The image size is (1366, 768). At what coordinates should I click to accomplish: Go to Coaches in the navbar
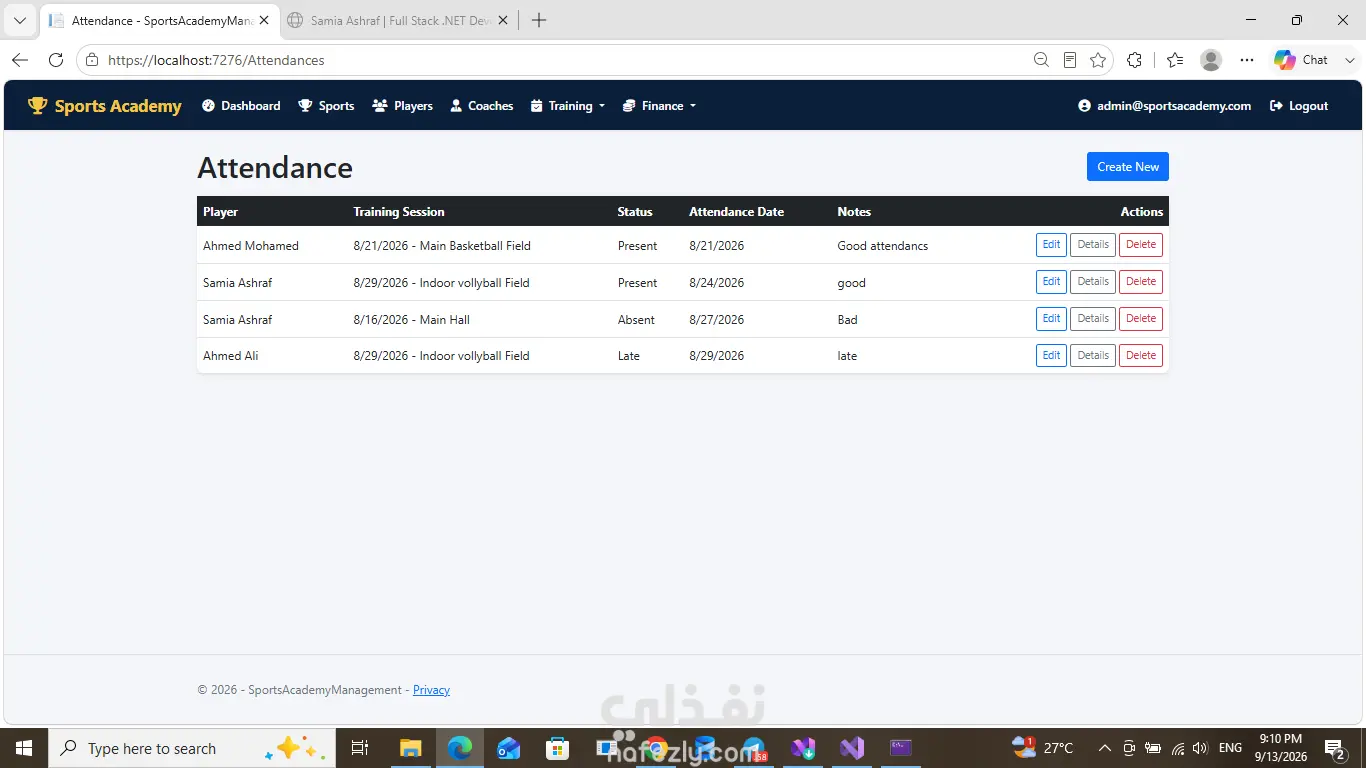[x=482, y=106]
